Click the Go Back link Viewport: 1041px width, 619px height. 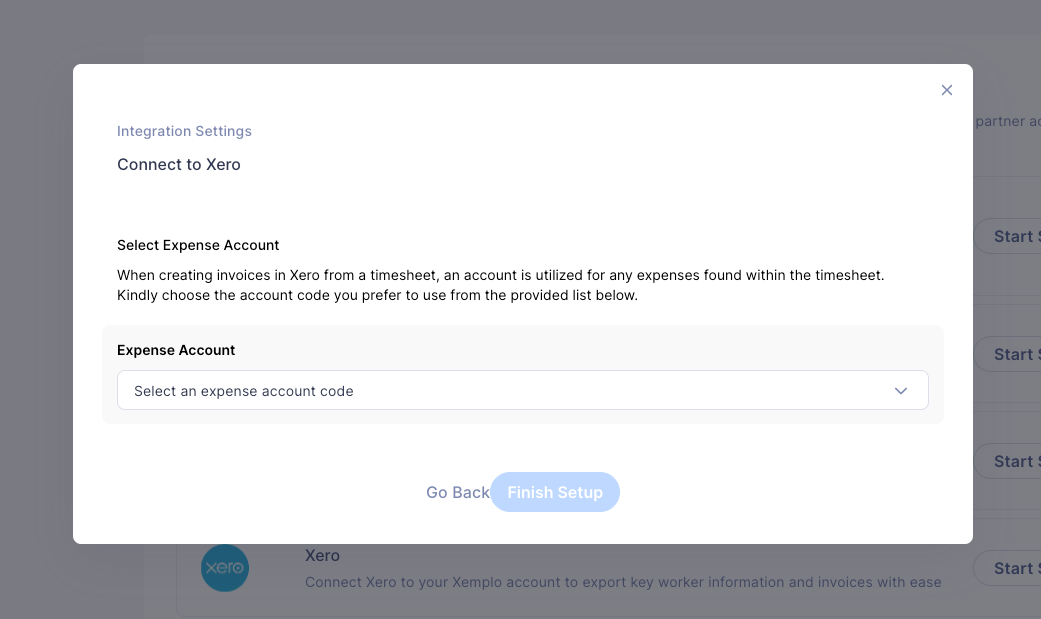[x=457, y=493]
